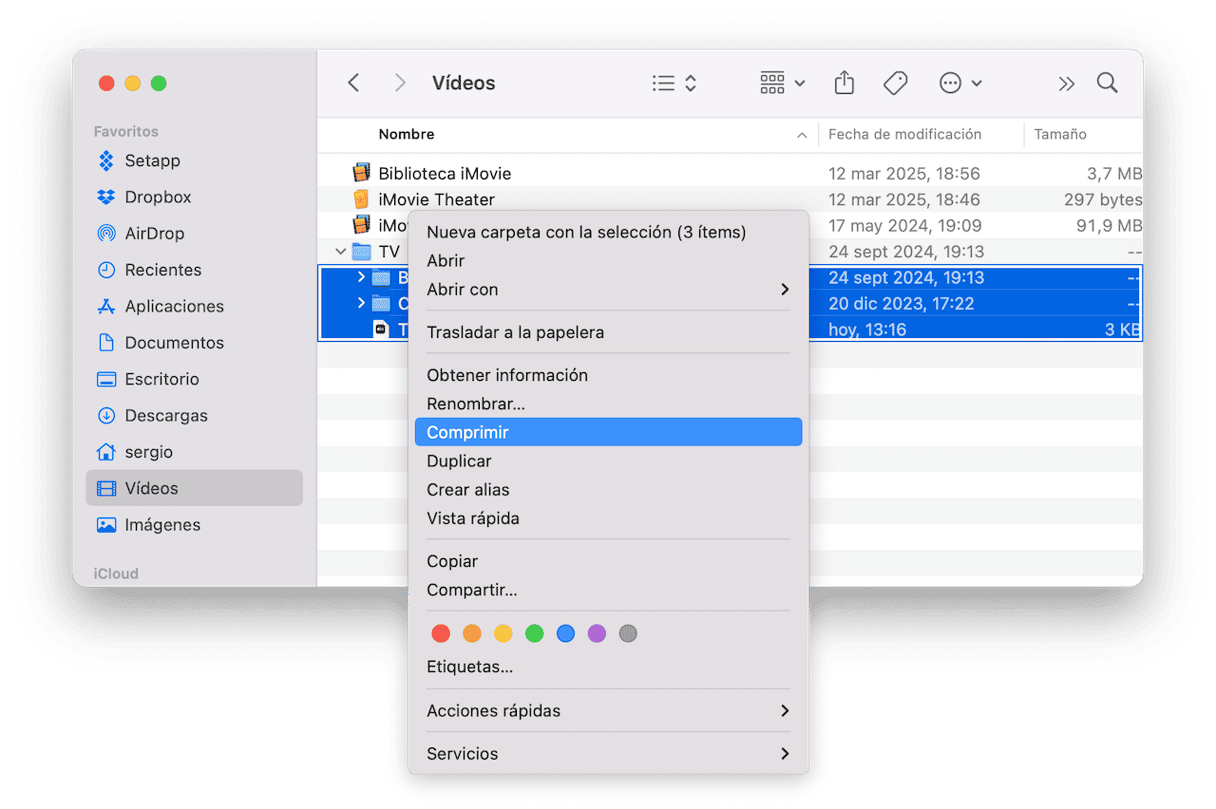Open the search magnifier icon
Image resolution: width=1216 pixels, height=809 pixels.
1107,83
